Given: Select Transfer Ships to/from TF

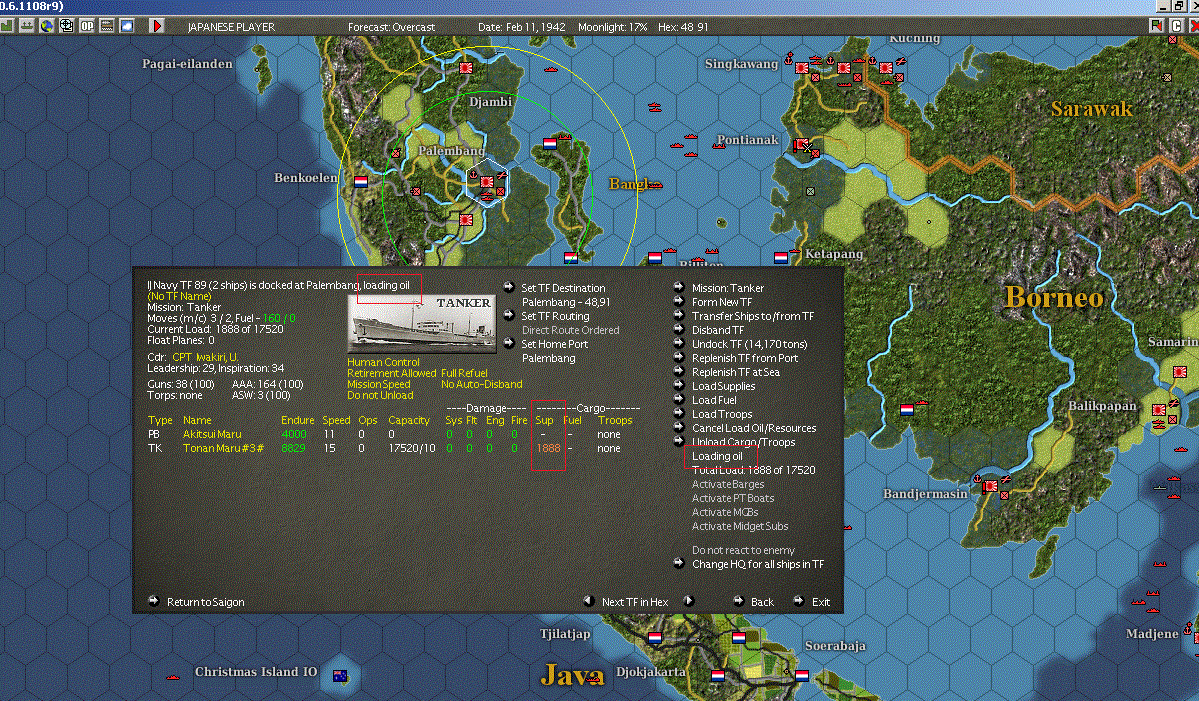Looking at the screenshot, I should (753, 316).
